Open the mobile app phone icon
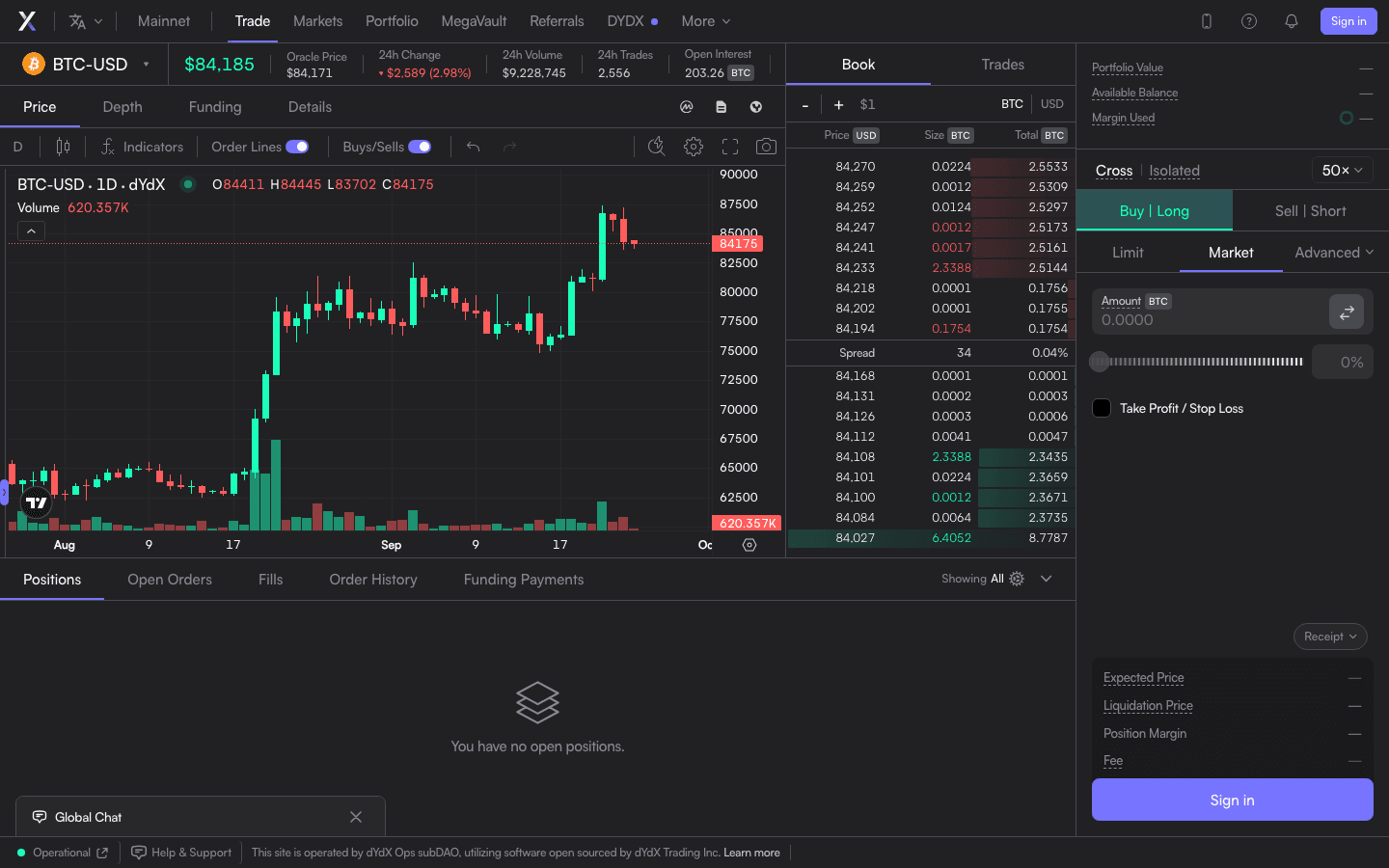 tap(1207, 21)
